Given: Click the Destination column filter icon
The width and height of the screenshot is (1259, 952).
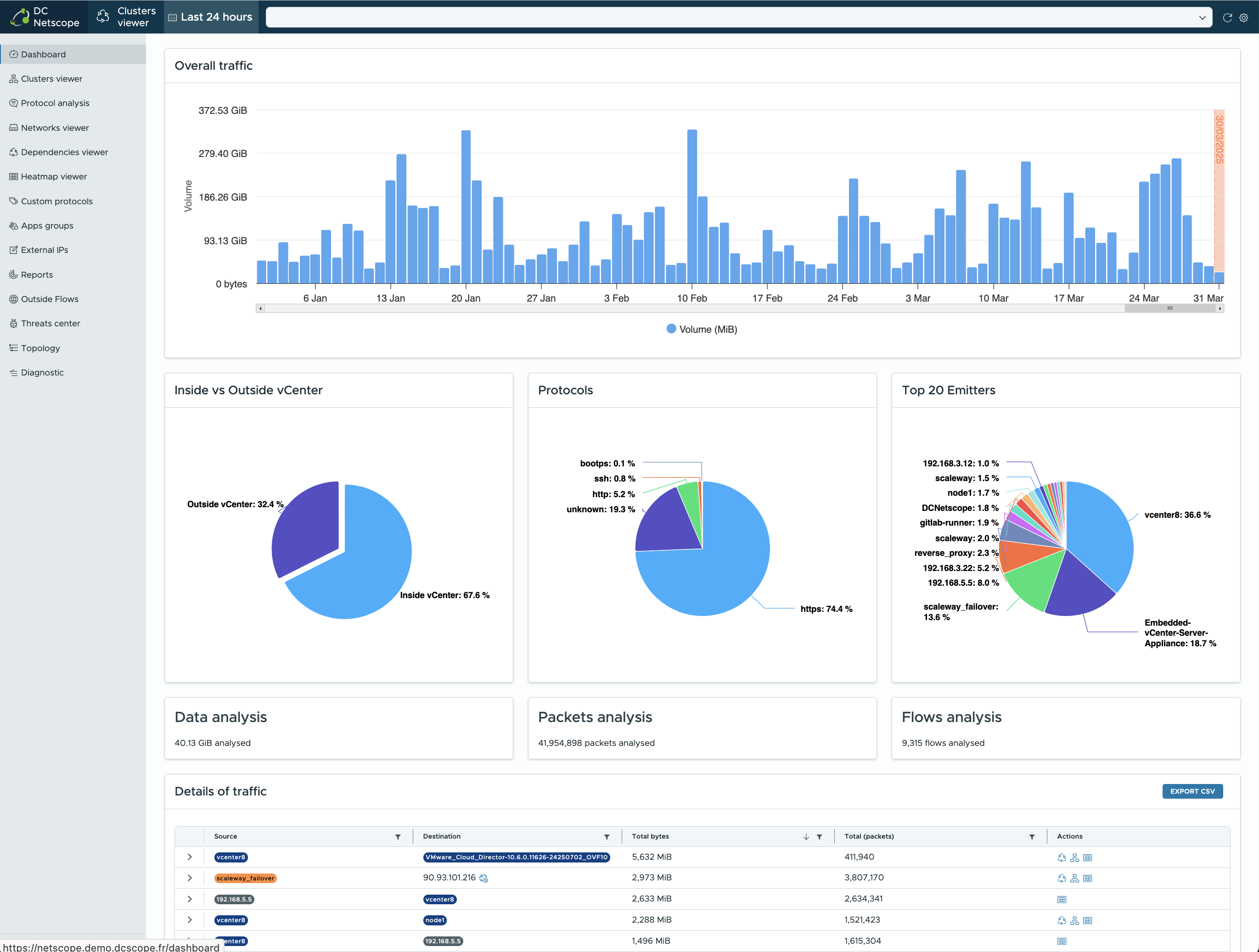Looking at the screenshot, I should coord(607,837).
